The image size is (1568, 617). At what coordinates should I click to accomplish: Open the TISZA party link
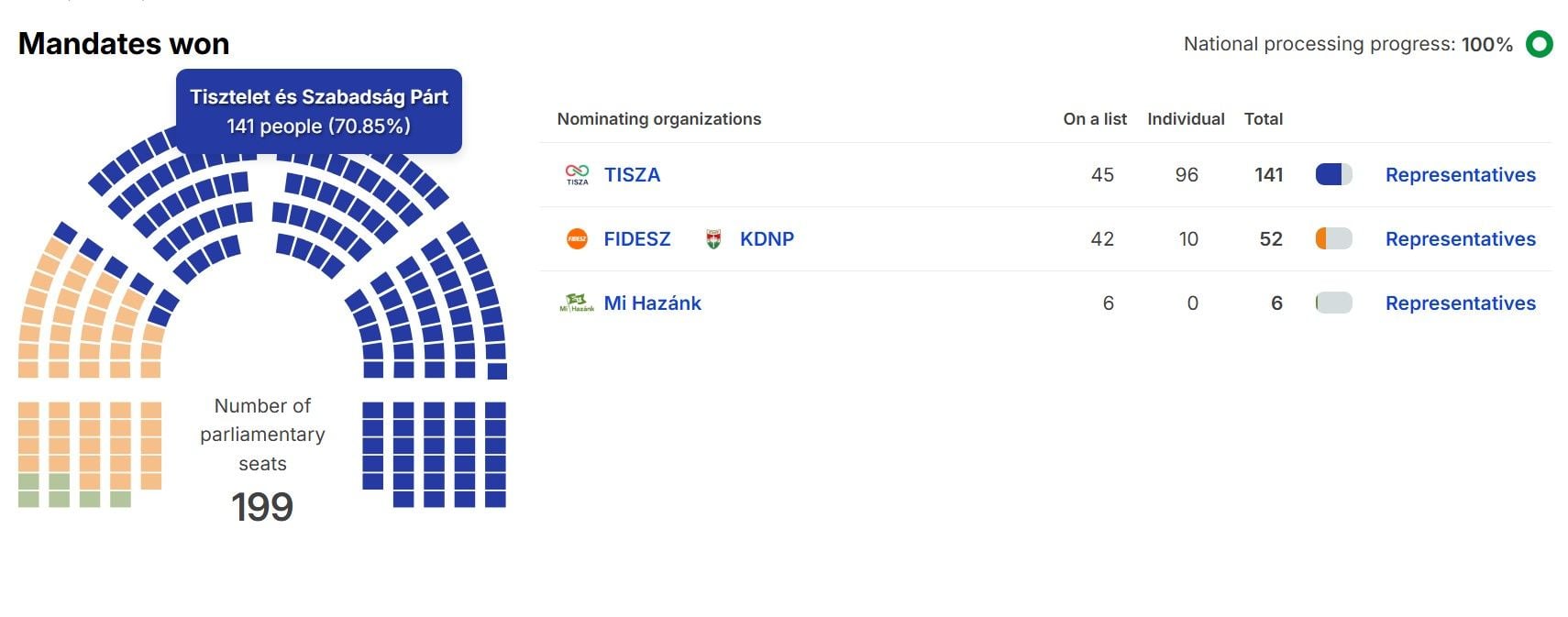coord(632,175)
